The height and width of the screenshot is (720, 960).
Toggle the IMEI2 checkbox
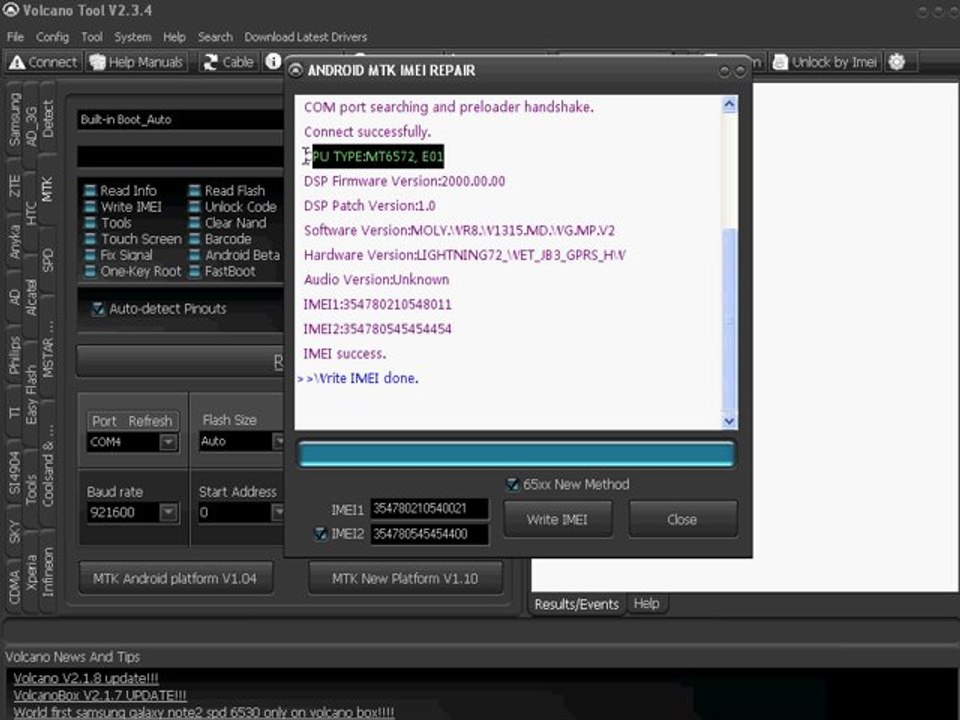[320, 534]
